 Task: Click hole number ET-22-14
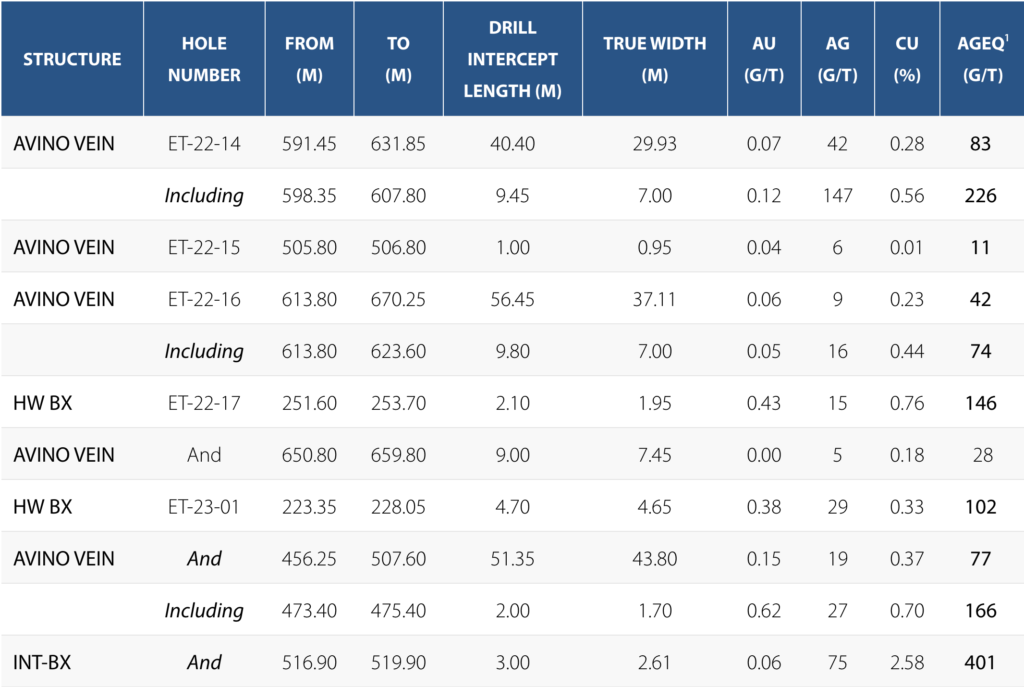point(204,144)
